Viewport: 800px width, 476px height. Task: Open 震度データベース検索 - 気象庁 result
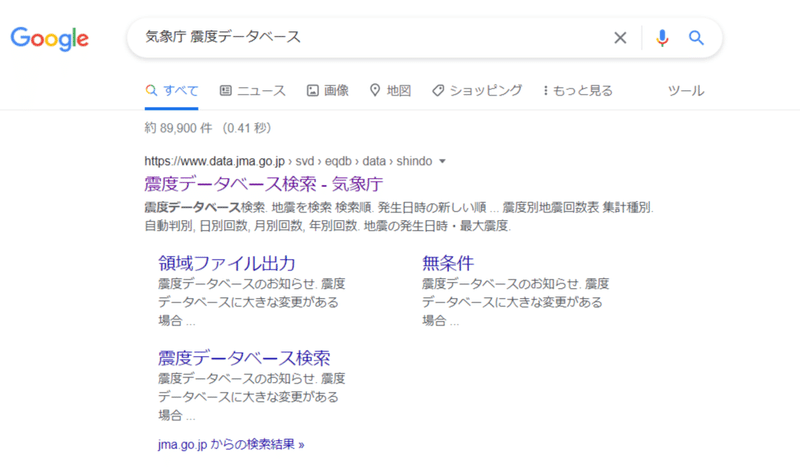pos(264,184)
